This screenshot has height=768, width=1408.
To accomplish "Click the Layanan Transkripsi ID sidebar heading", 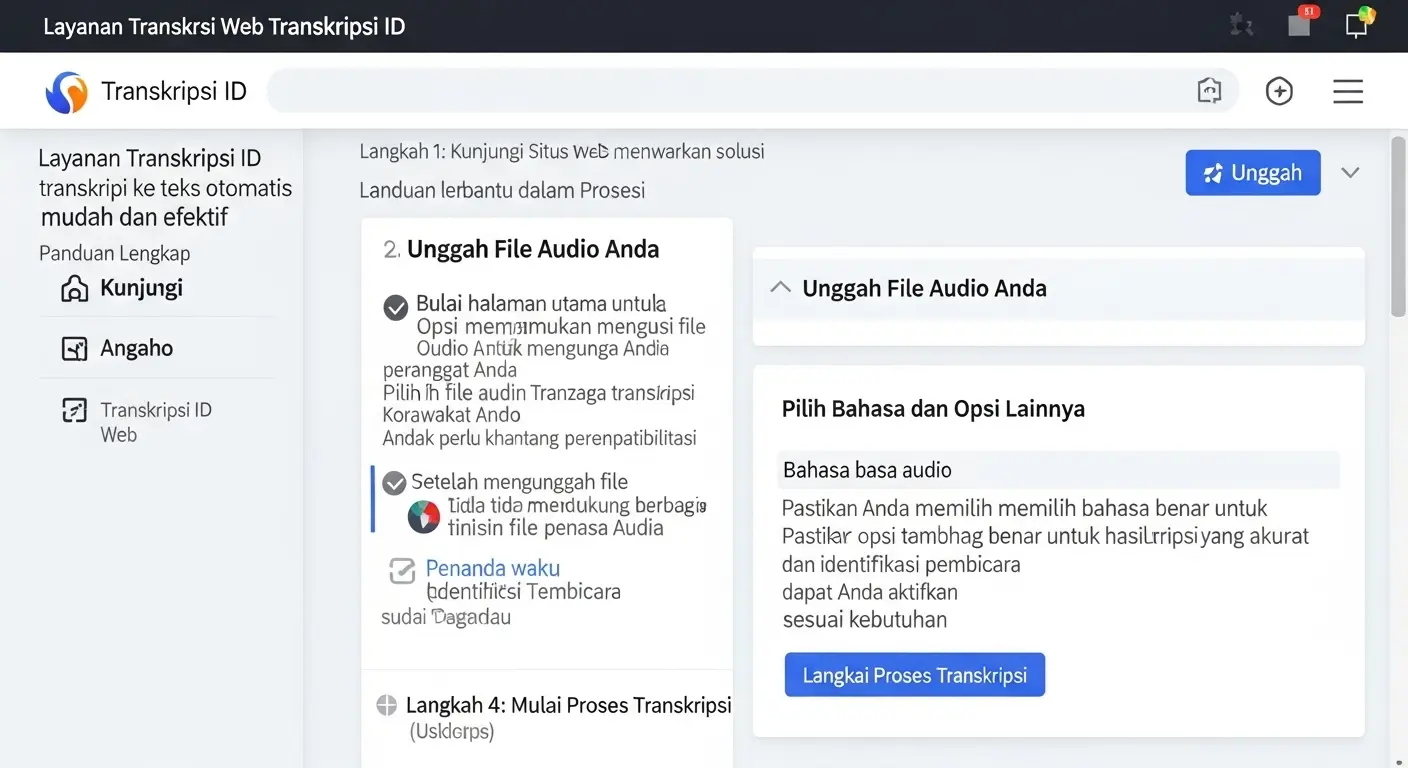I will click(x=149, y=158).
